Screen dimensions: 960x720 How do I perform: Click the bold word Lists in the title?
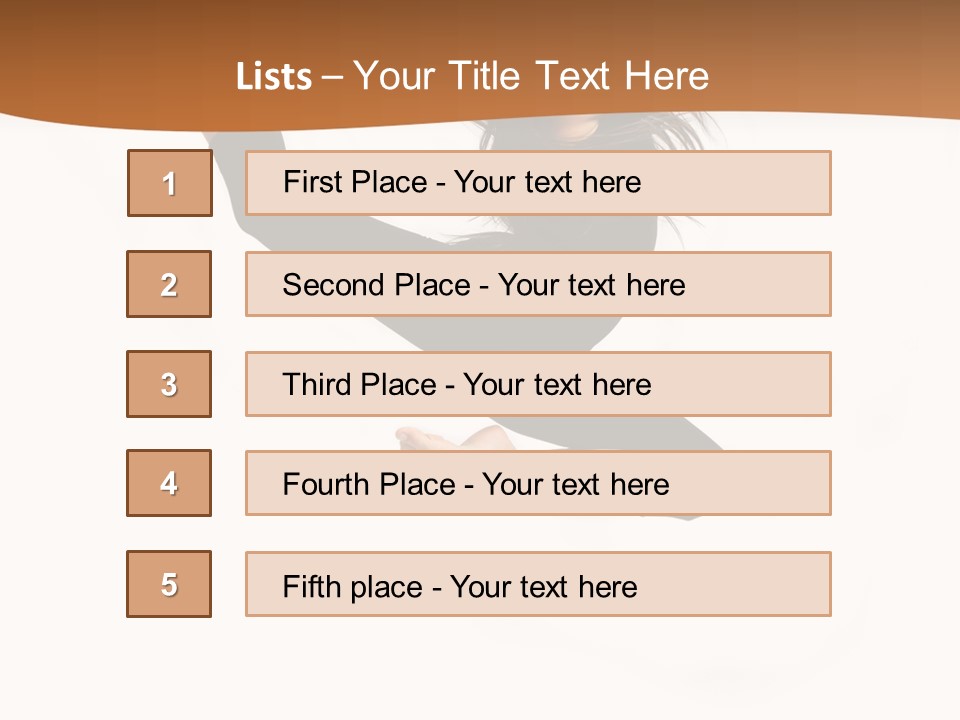(x=274, y=77)
